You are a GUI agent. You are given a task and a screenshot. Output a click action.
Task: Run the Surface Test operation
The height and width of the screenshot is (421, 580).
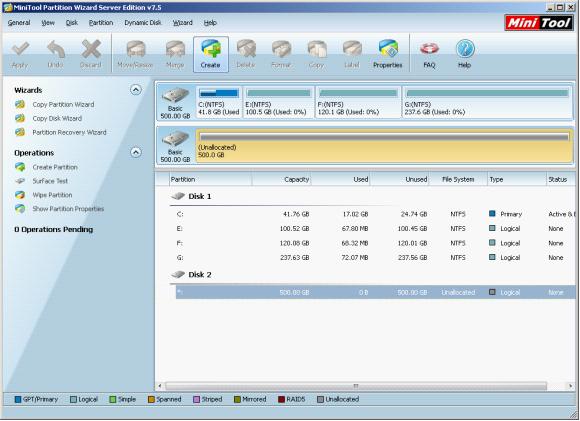(x=50, y=181)
